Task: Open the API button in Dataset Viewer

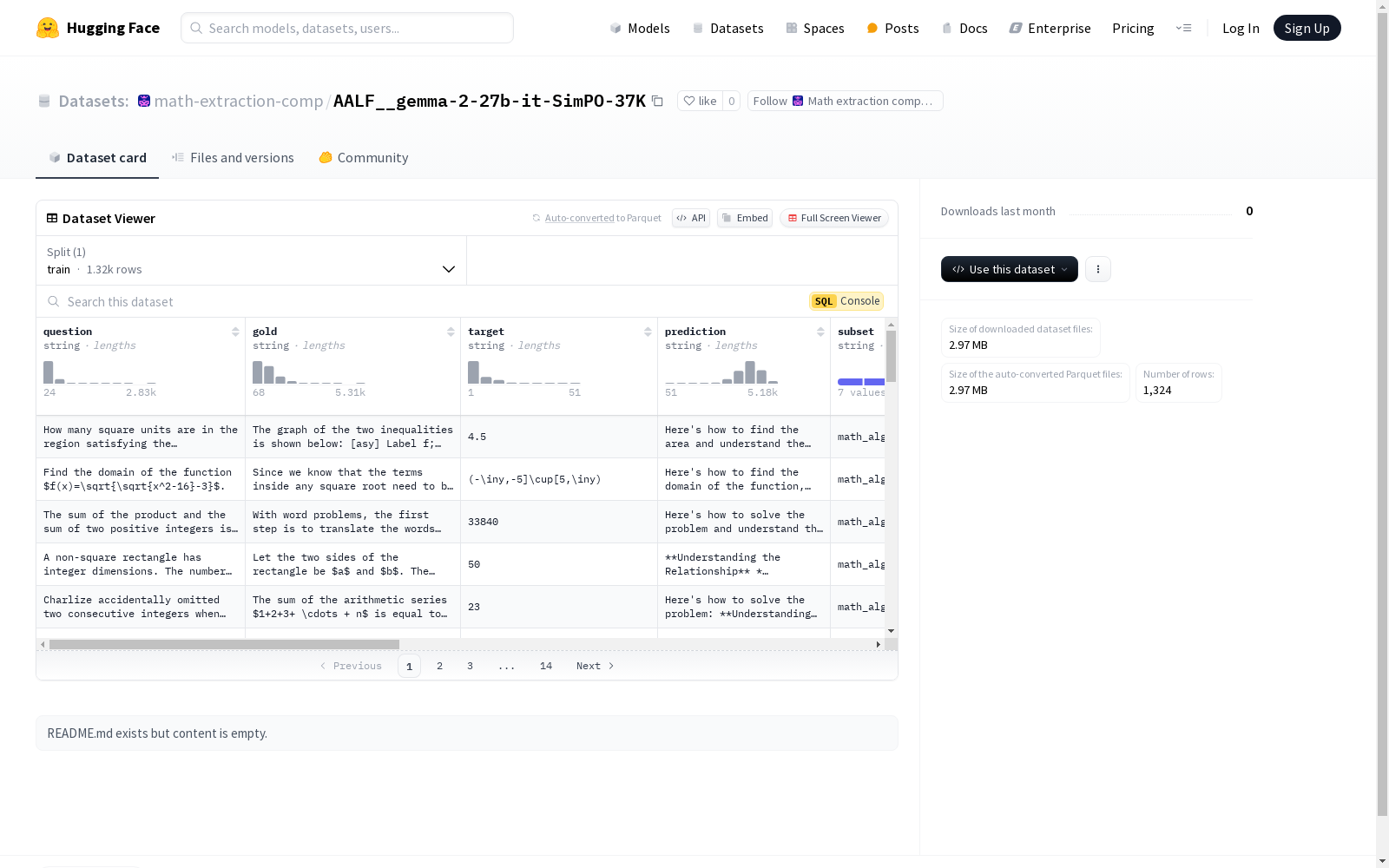Action: 691,218
